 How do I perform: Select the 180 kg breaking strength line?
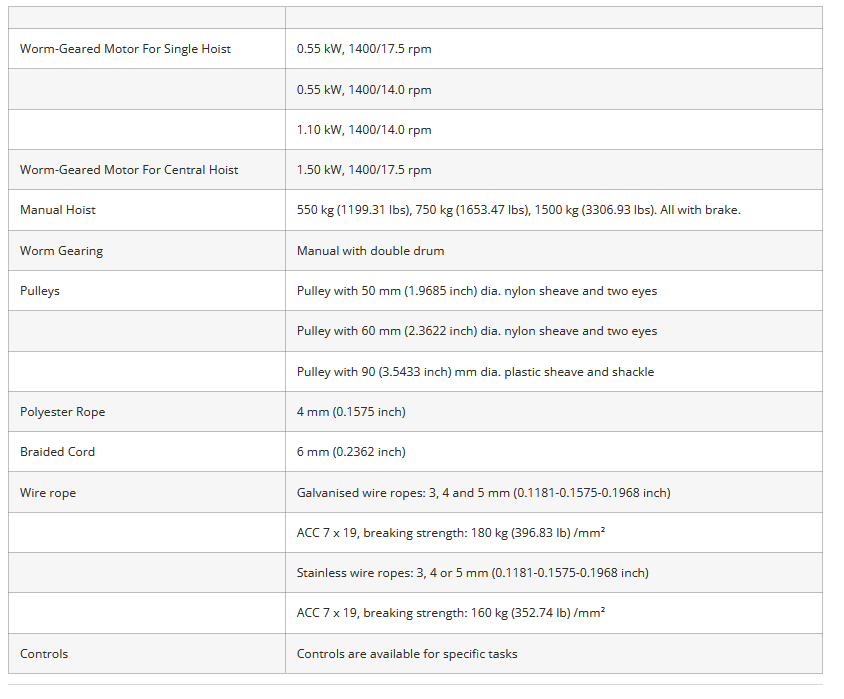[450, 533]
